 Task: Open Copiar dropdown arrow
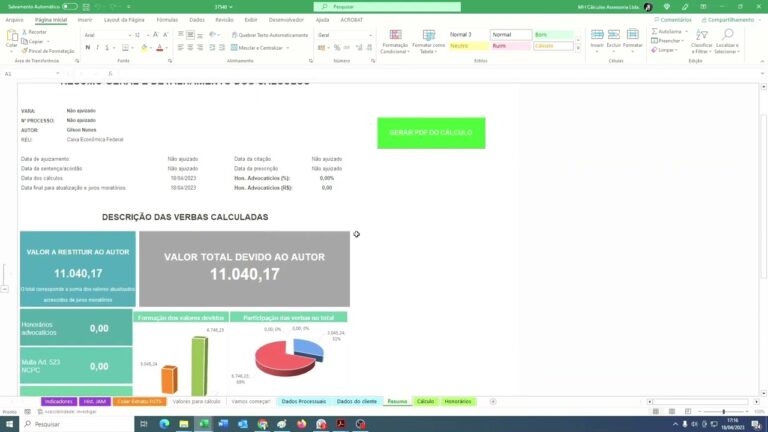tap(48, 42)
